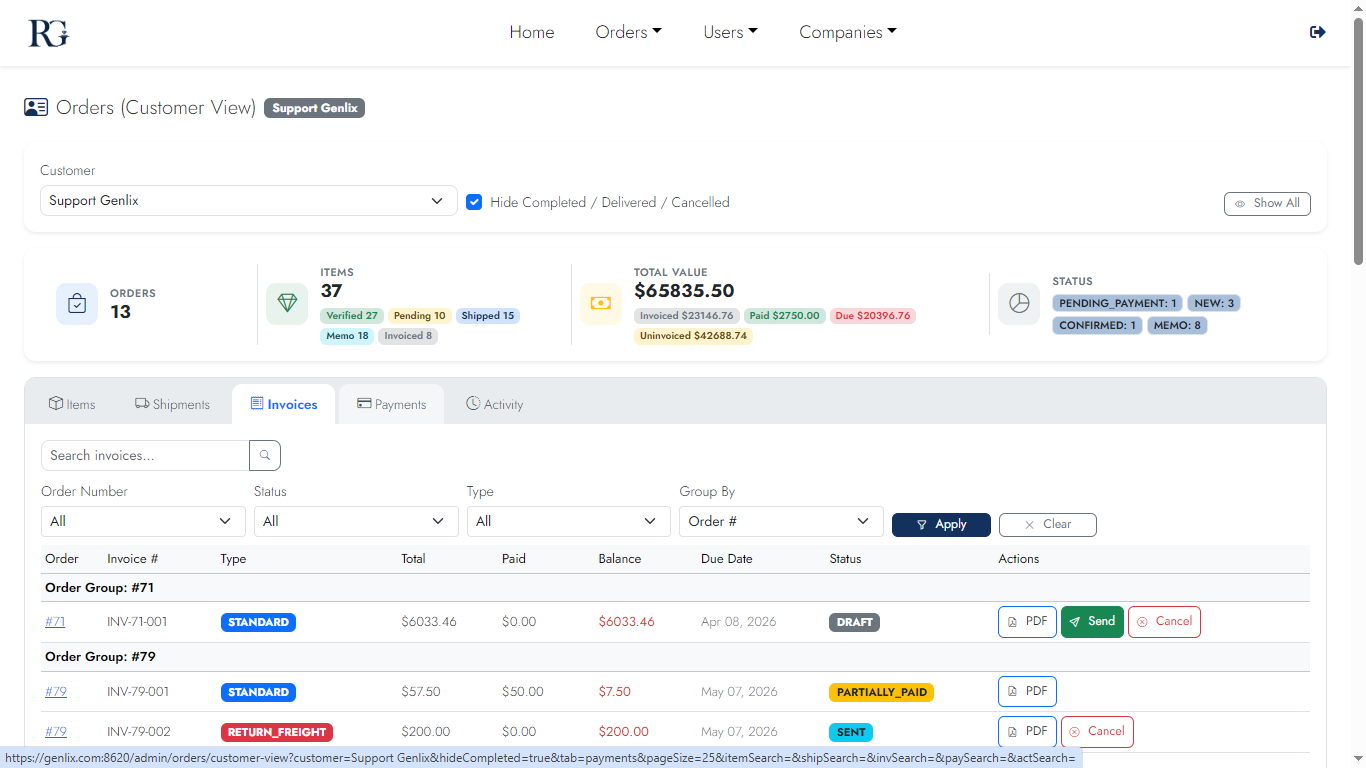Screen dimensions: 1366x768
Task: Cancel the RETURN_FREIGHT invoice INV-79-002
Action: pyautogui.click(x=1097, y=732)
